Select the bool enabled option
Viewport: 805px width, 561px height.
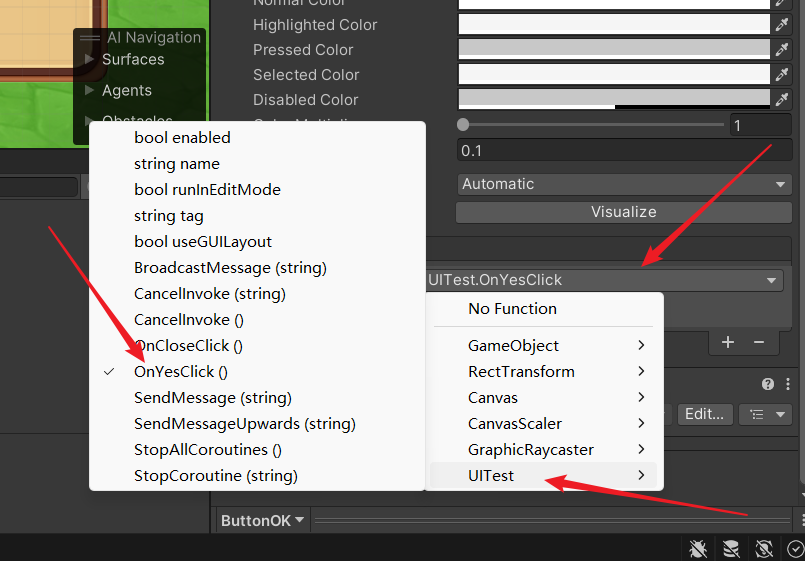182,138
